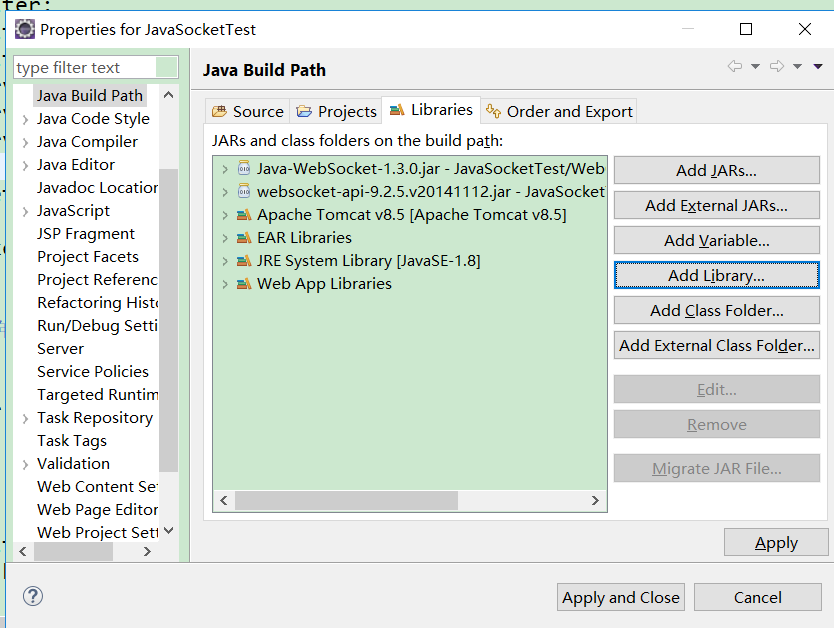Open the Order and Export tab
Image resolution: width=834 pixels, height=628 pixels.
[559, 111]
